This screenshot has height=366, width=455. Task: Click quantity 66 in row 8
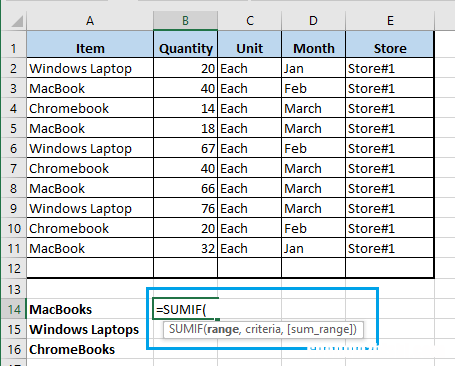point(185,188)
